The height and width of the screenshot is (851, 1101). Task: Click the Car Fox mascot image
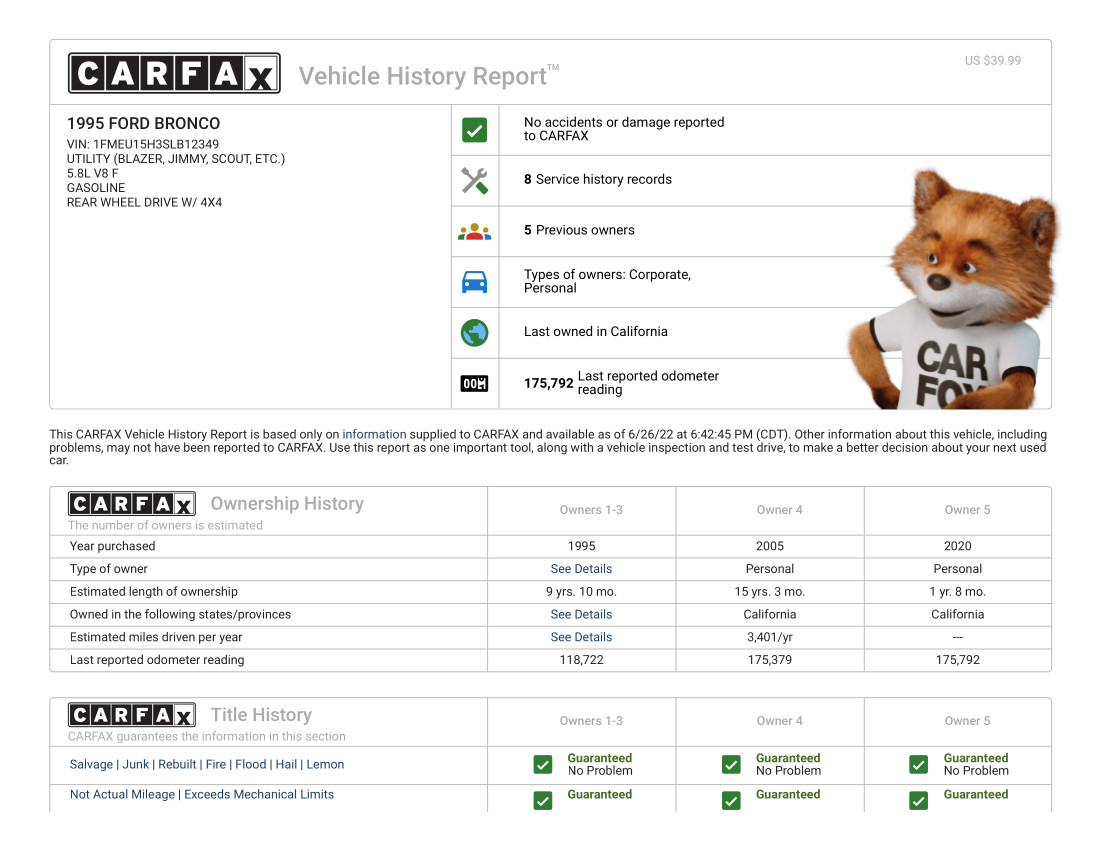[x=955, y=291]
